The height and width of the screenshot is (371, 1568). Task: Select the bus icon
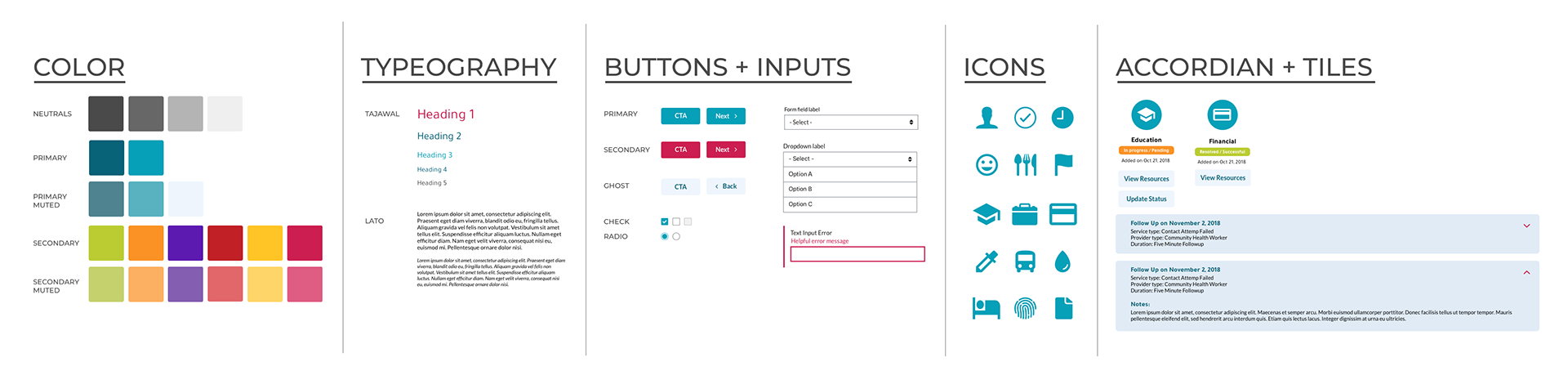[1025, 261]
